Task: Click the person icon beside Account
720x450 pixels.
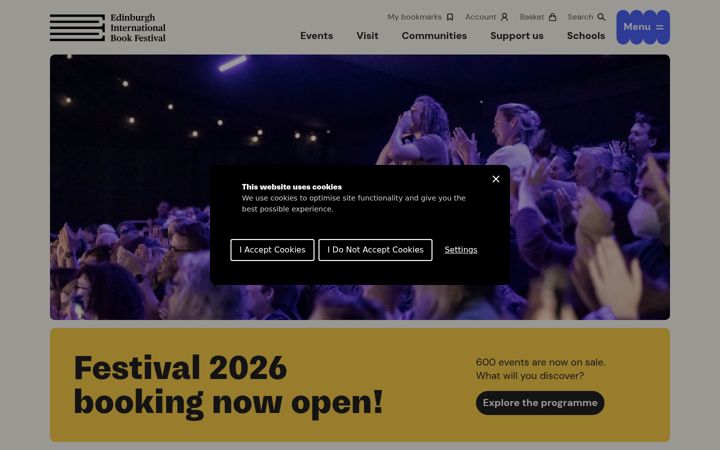Action: tap(504, 17)
